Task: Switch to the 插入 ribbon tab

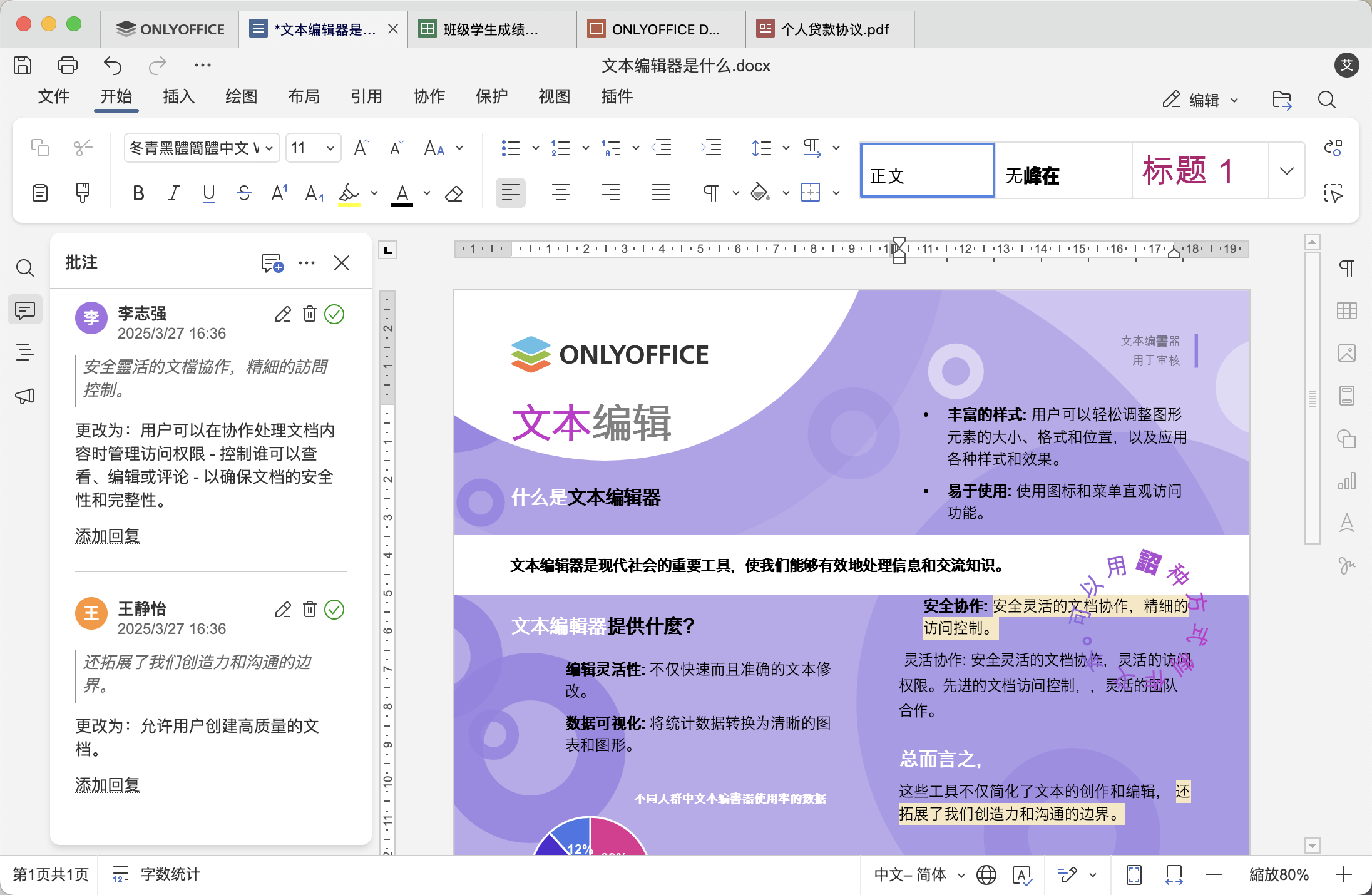Action: tap(178, 97)
